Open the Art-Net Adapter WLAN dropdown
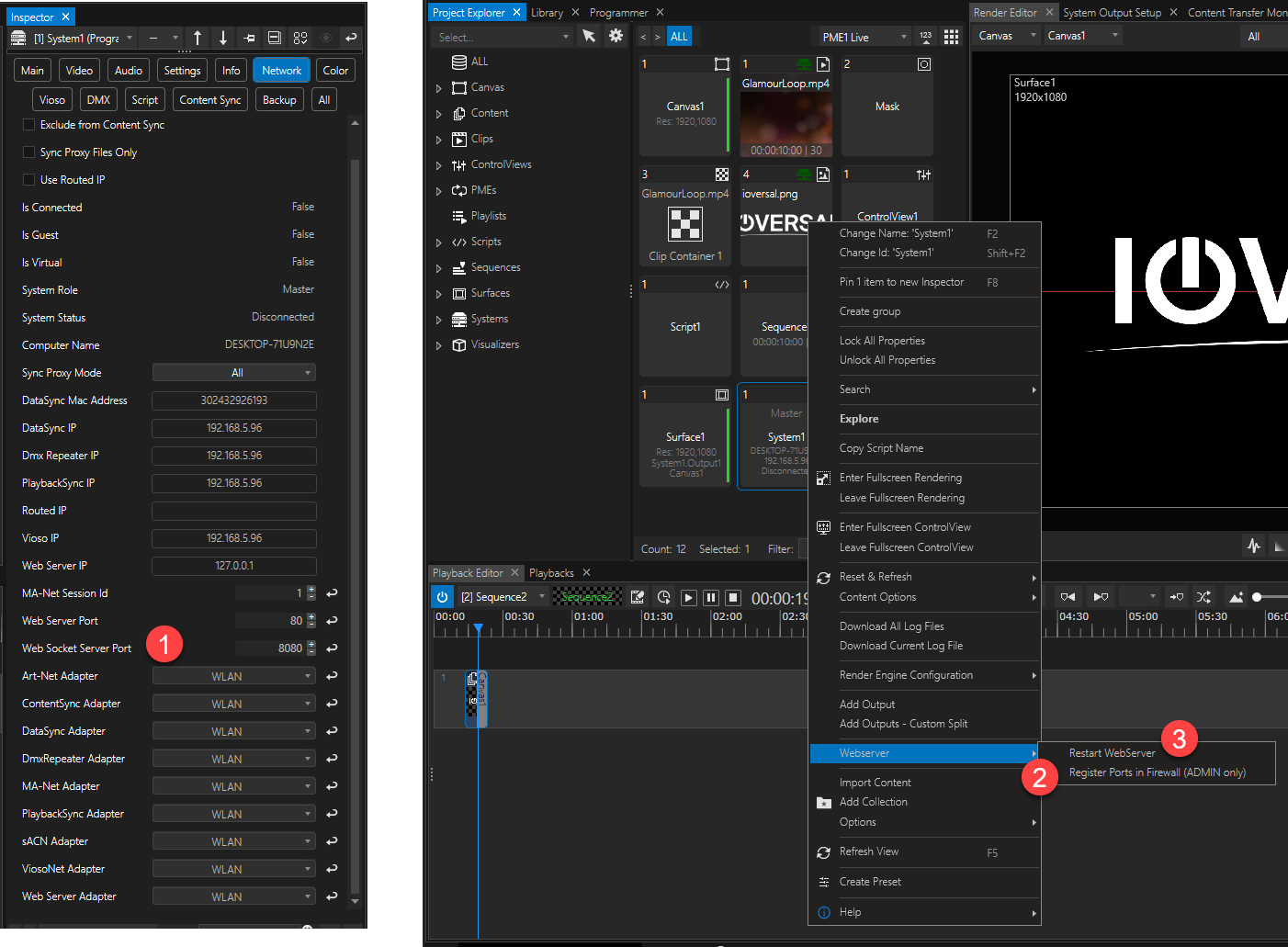 pyautogui.click(x=234, y=676)
